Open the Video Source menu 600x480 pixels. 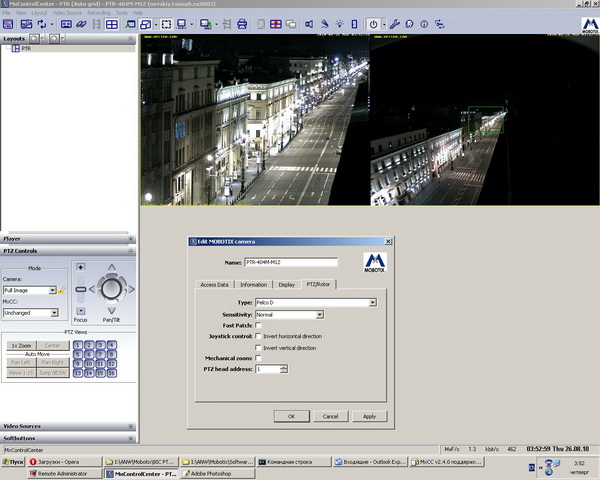tap(67, 13)
